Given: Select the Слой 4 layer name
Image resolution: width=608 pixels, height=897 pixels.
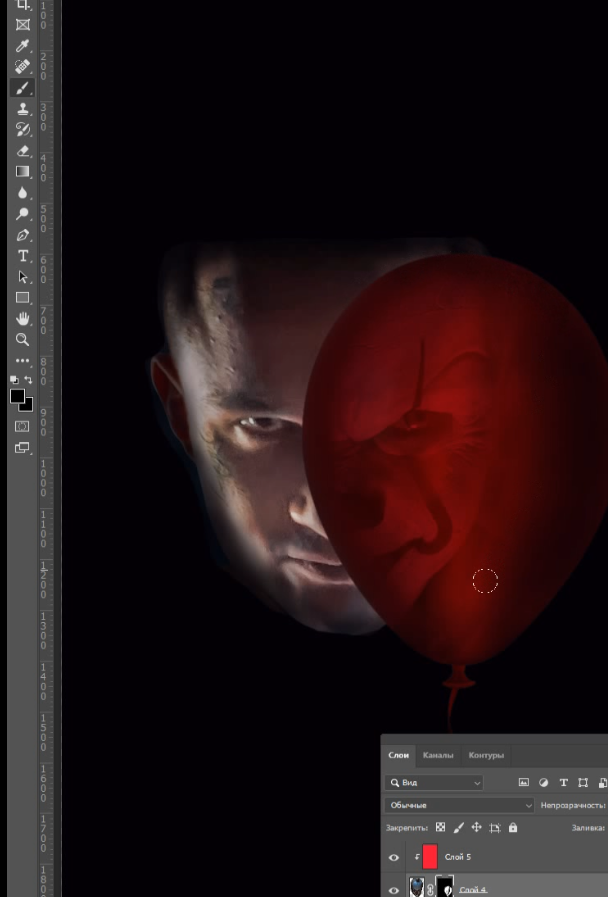Looking at the screenshot, I should 472,890.
